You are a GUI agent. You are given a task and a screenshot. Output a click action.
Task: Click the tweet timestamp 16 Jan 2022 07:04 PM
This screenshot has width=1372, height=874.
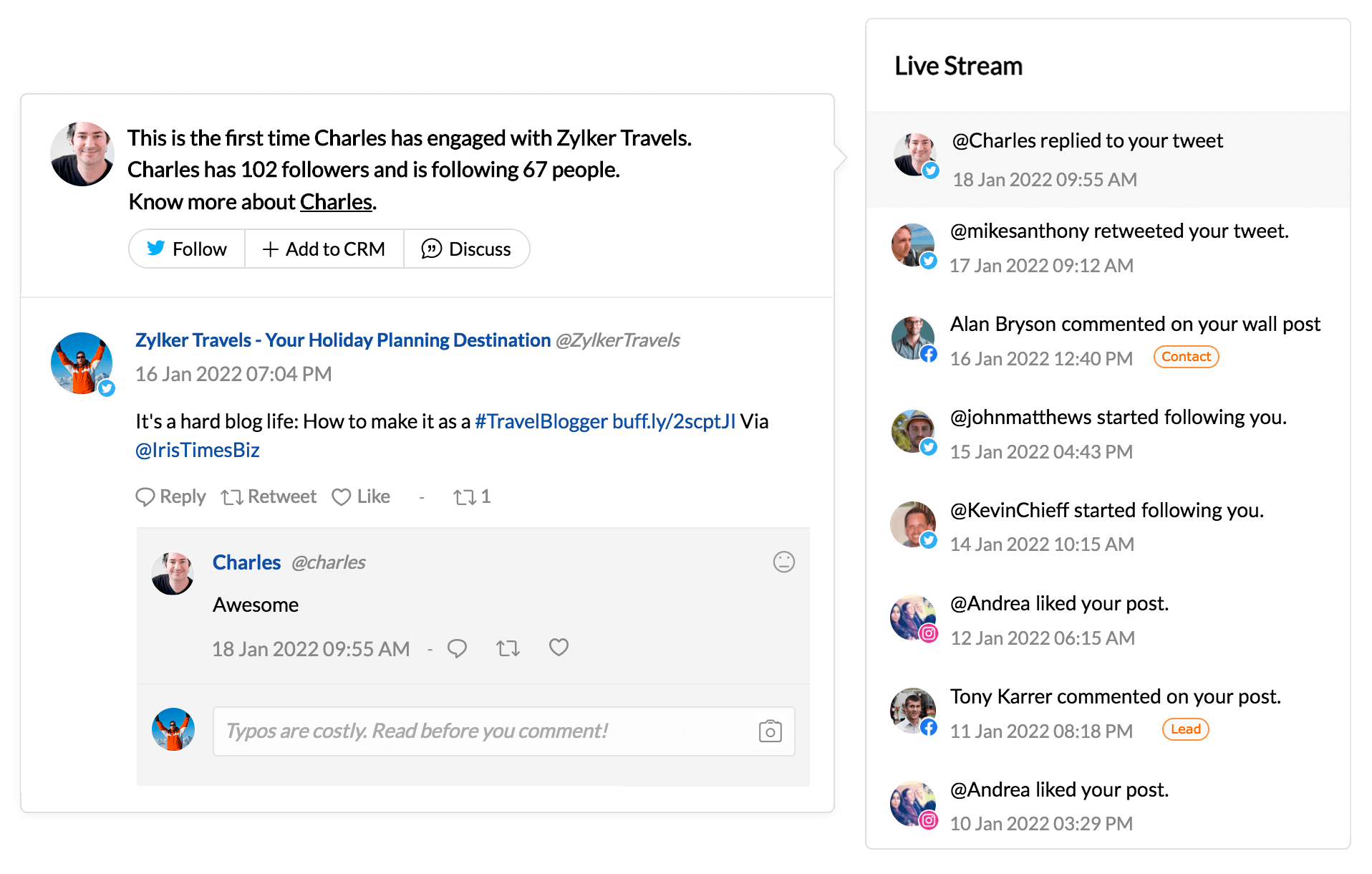click(x=233, y=374)
